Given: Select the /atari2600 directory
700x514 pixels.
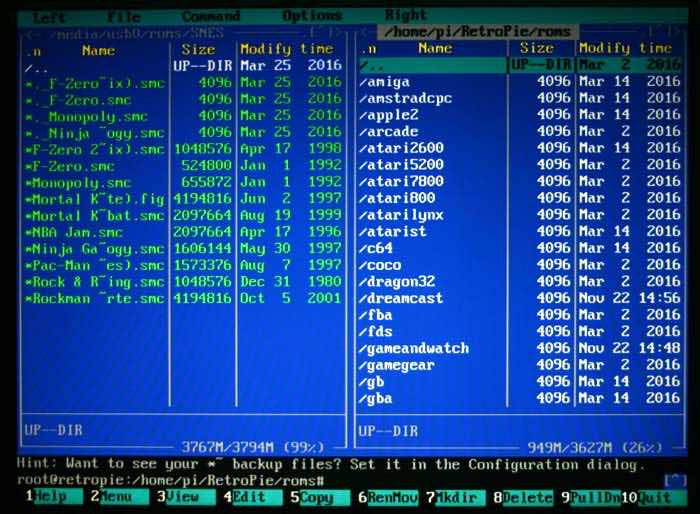Looking at the screenshot, I should click(520, 148).
